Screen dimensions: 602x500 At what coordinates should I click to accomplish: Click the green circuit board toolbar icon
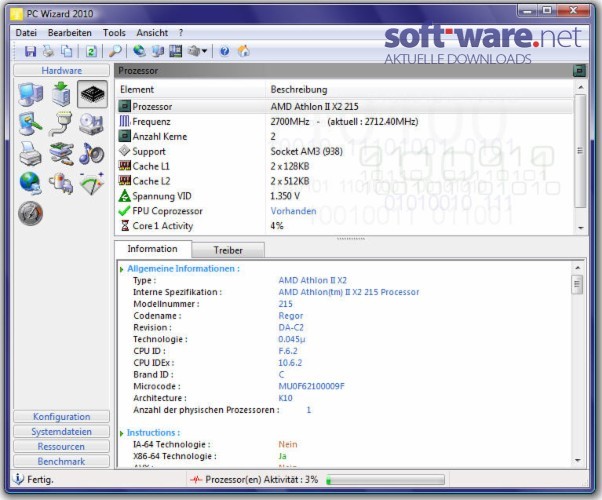(176, 51)
